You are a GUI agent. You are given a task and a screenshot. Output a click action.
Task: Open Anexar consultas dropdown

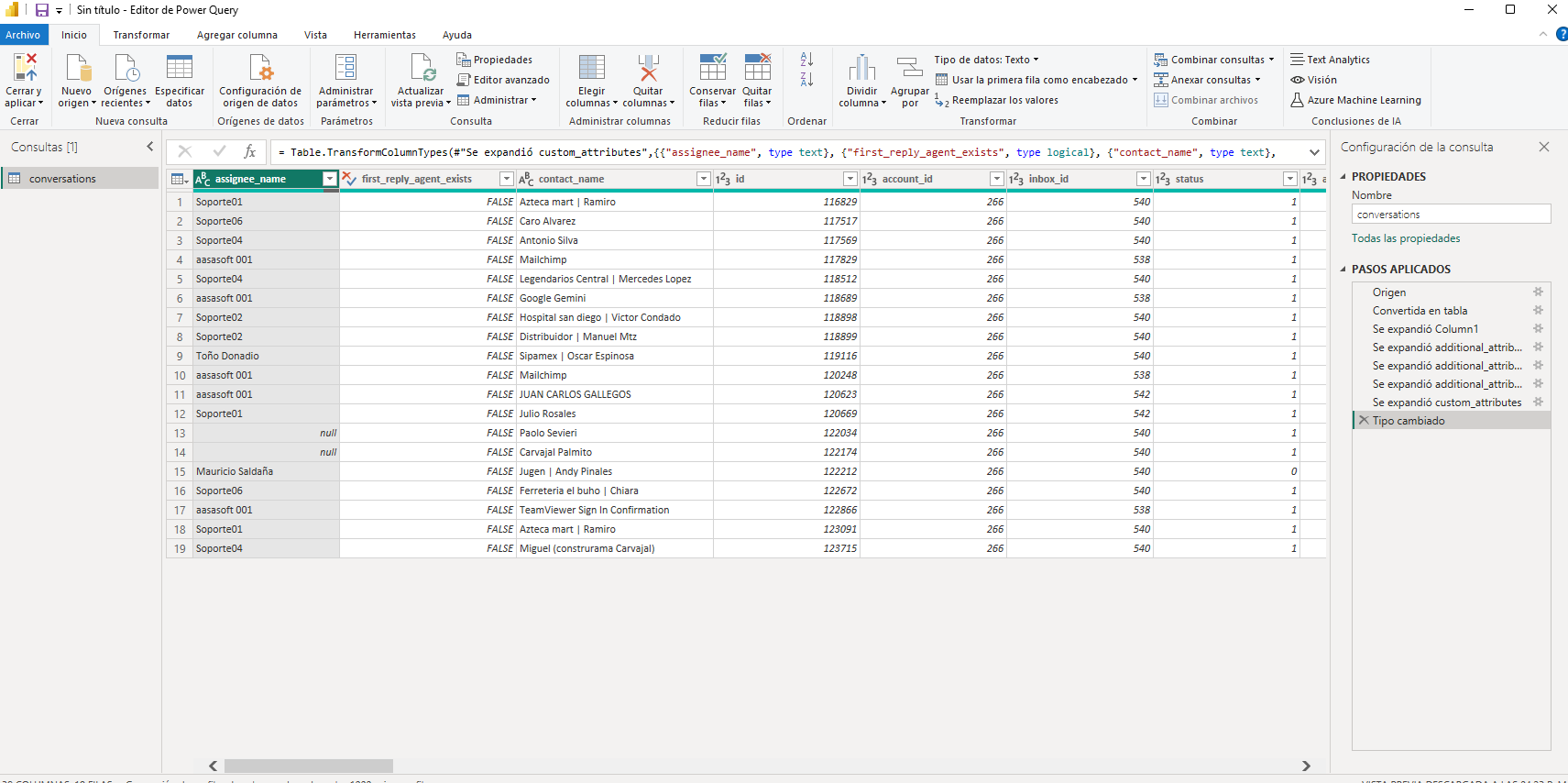[1207, 80]
